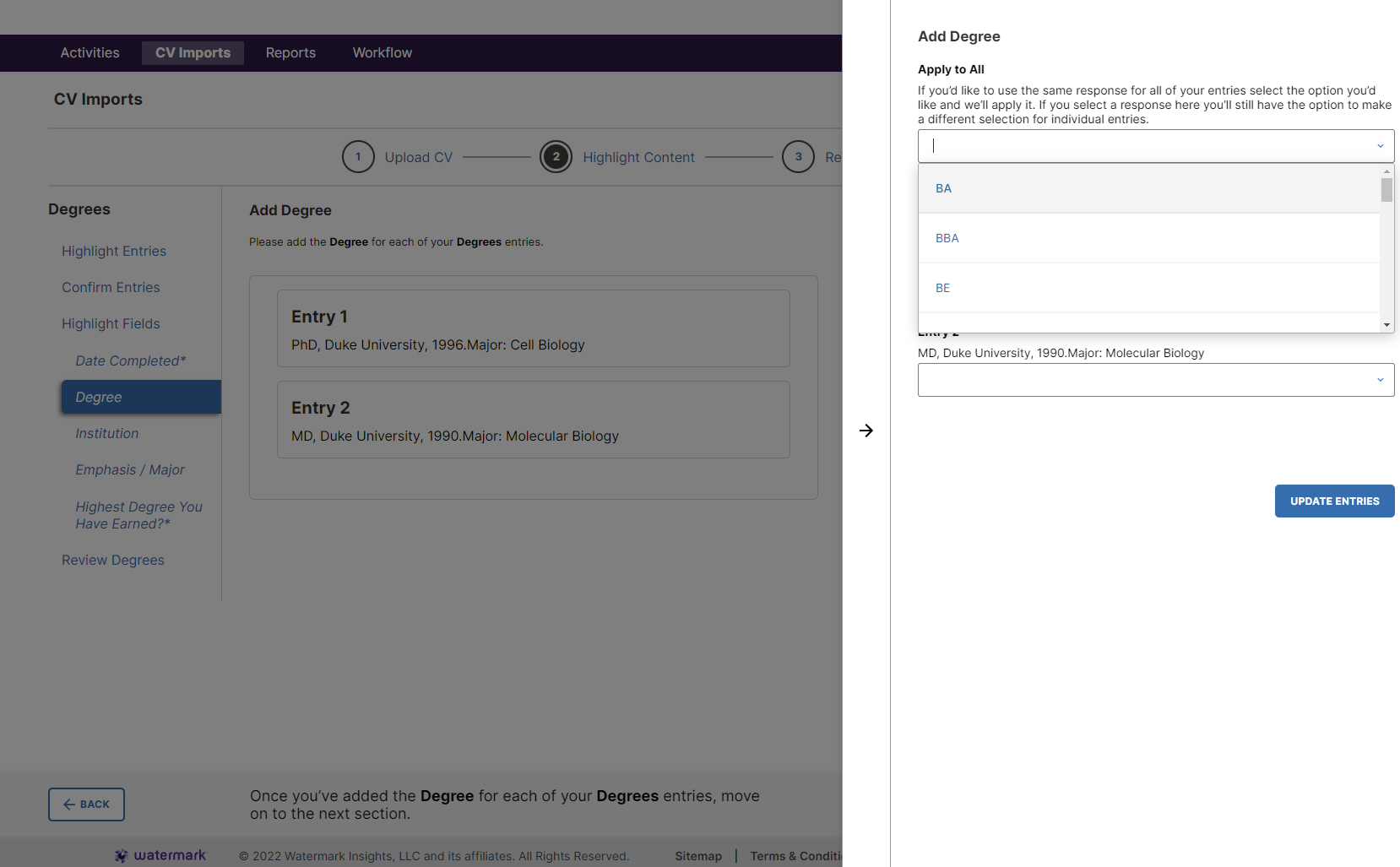
Task: Click the step 1 Upload CV circle
Action: pyautogui.click(x=358, y=156)
